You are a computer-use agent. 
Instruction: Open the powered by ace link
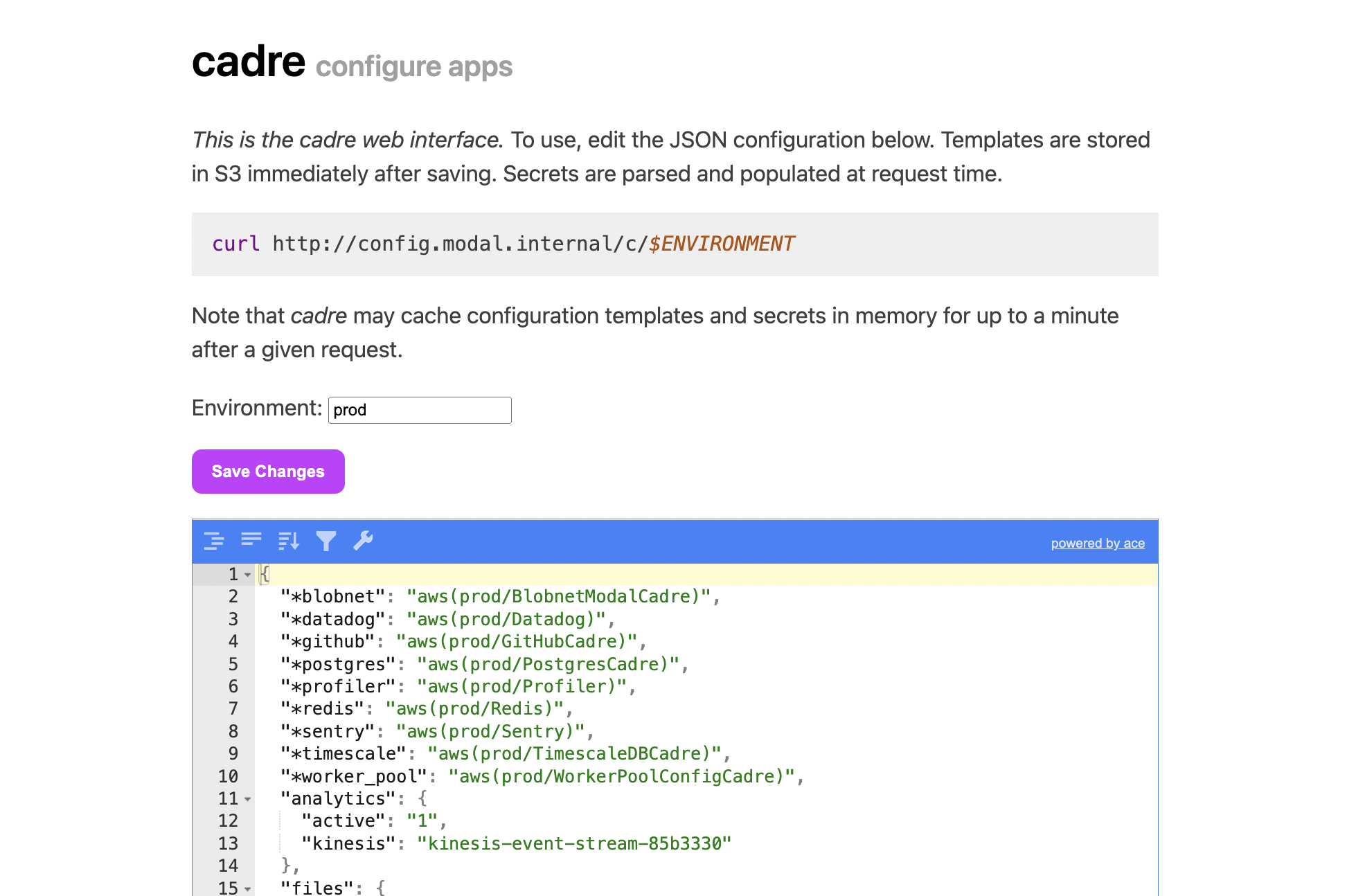tap(1098, 544)
